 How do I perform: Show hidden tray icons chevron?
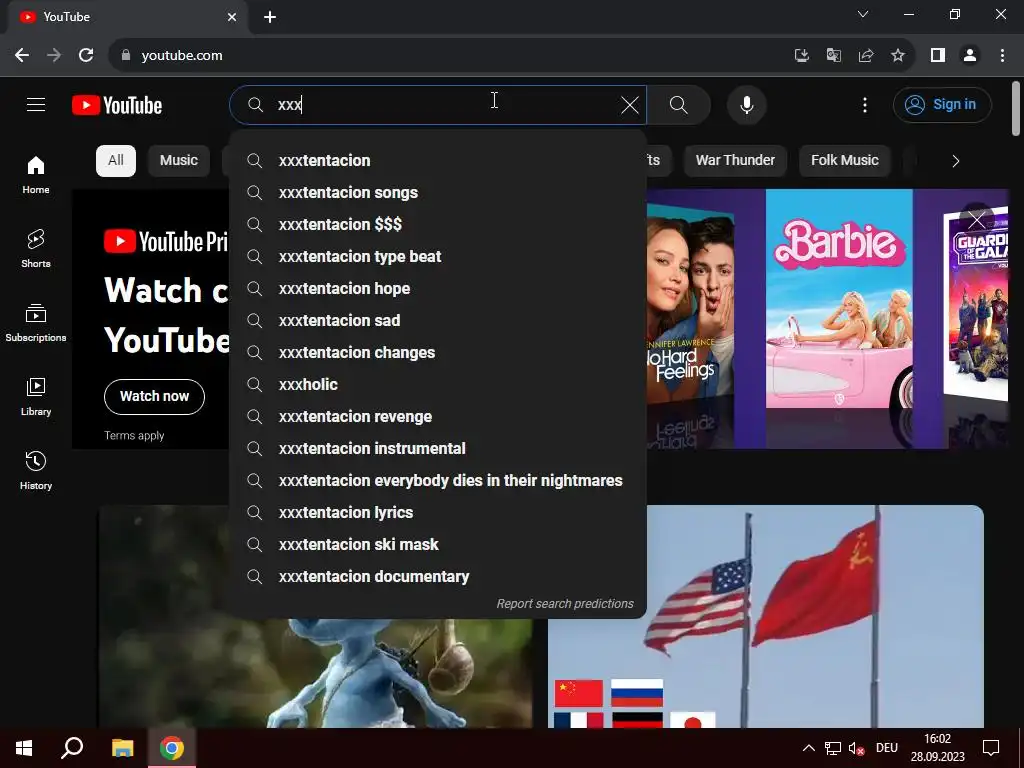point(808,748)
